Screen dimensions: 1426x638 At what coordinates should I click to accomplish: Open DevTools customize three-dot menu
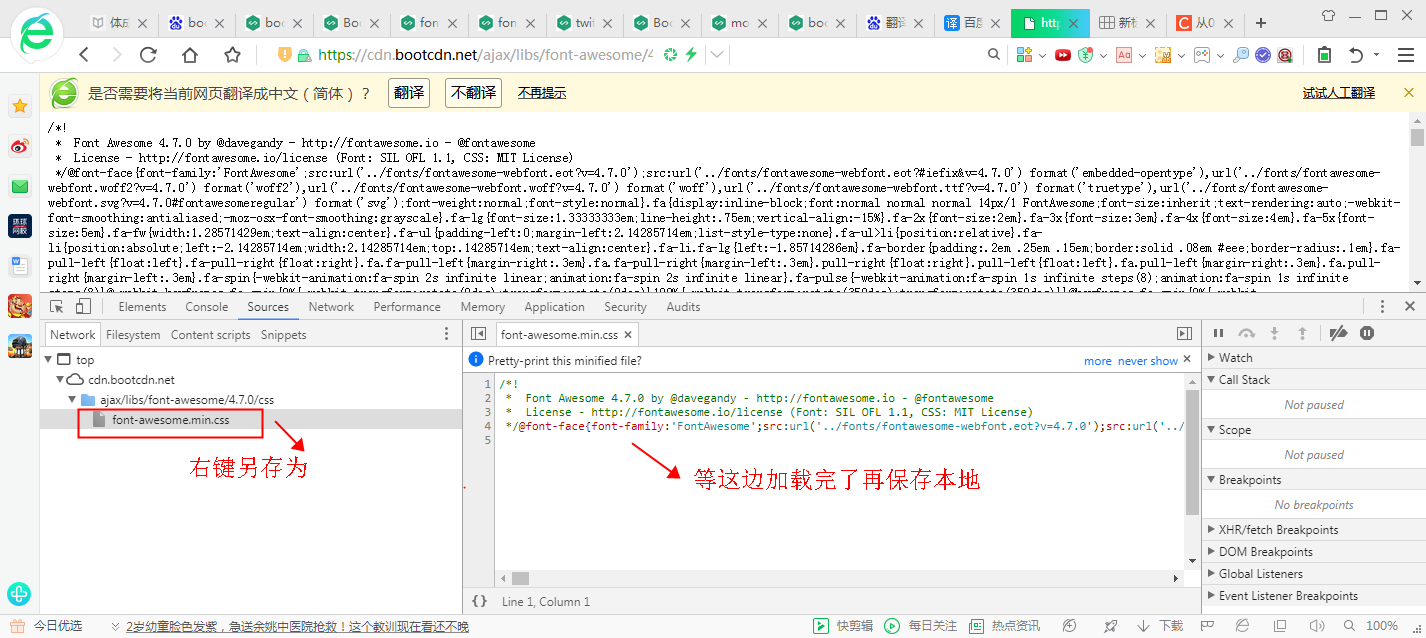[x=1381, y=307]
